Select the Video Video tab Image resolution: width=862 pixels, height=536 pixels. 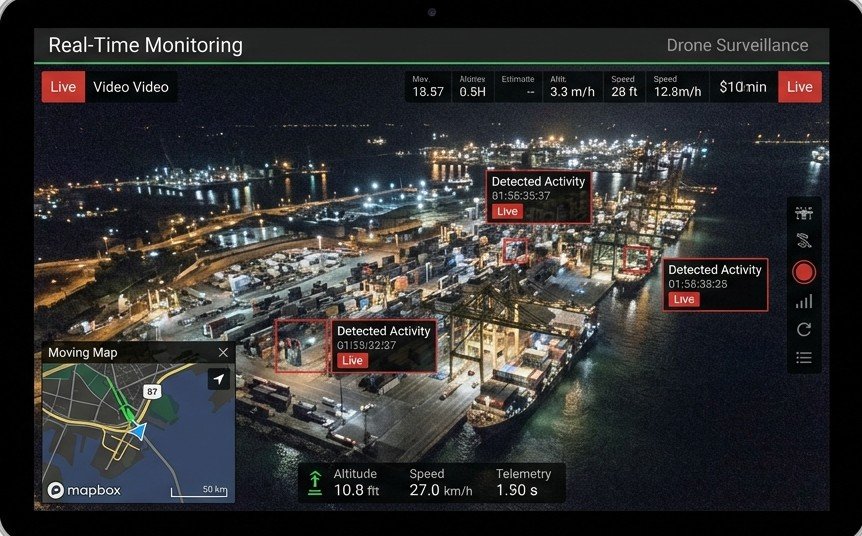(131, 87)
